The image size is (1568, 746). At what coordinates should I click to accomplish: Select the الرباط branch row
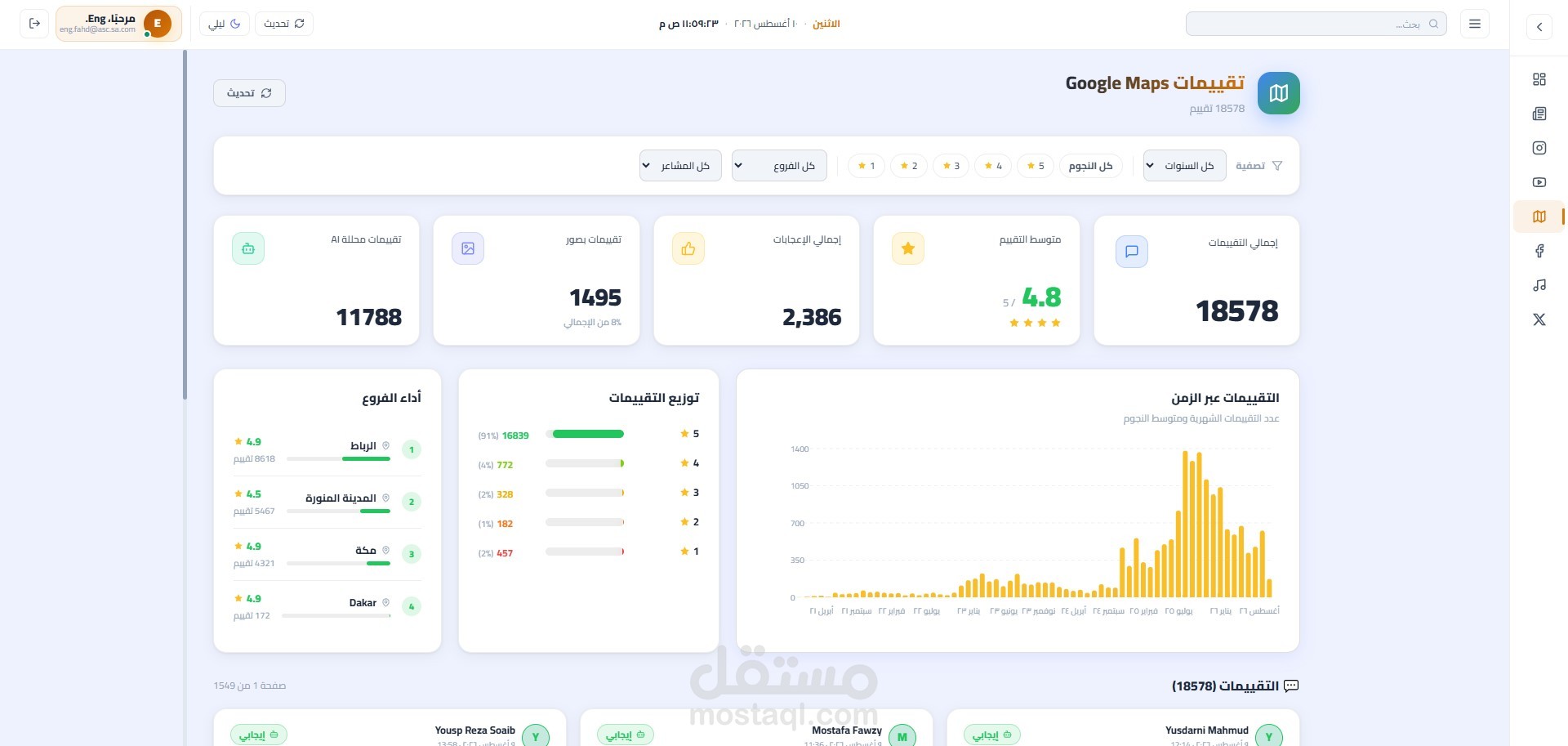coord(327,449)
